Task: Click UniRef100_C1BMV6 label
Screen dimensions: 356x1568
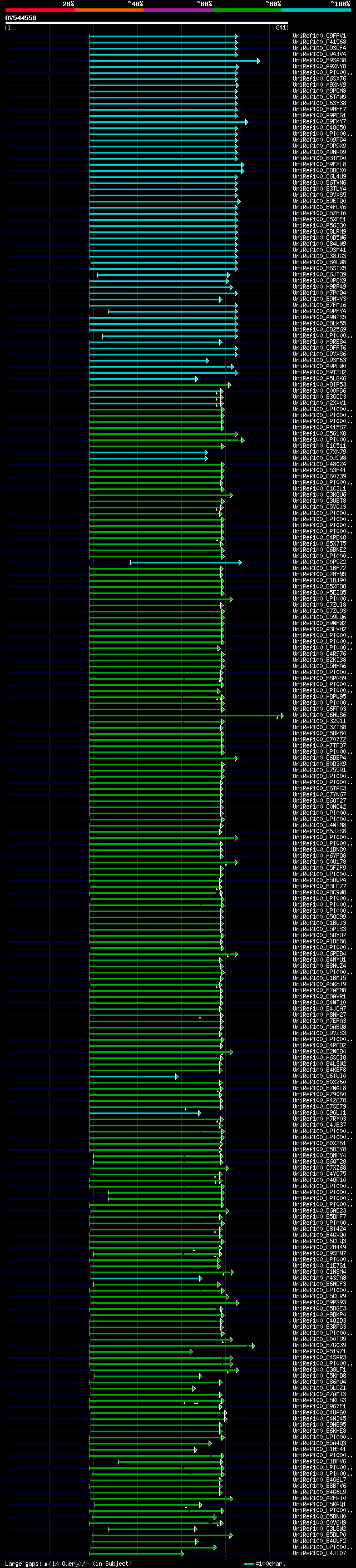Action: tap(319, 1461)
